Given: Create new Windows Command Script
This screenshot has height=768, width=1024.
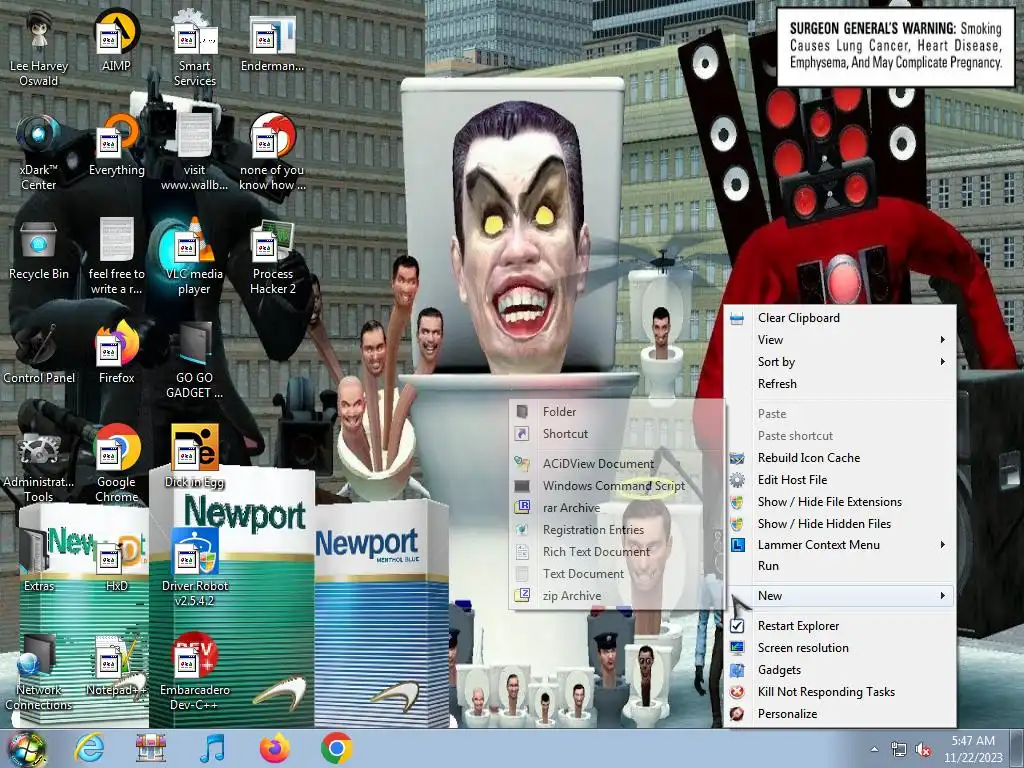Looking at the screenshot, I should click(x=616, y=486).
